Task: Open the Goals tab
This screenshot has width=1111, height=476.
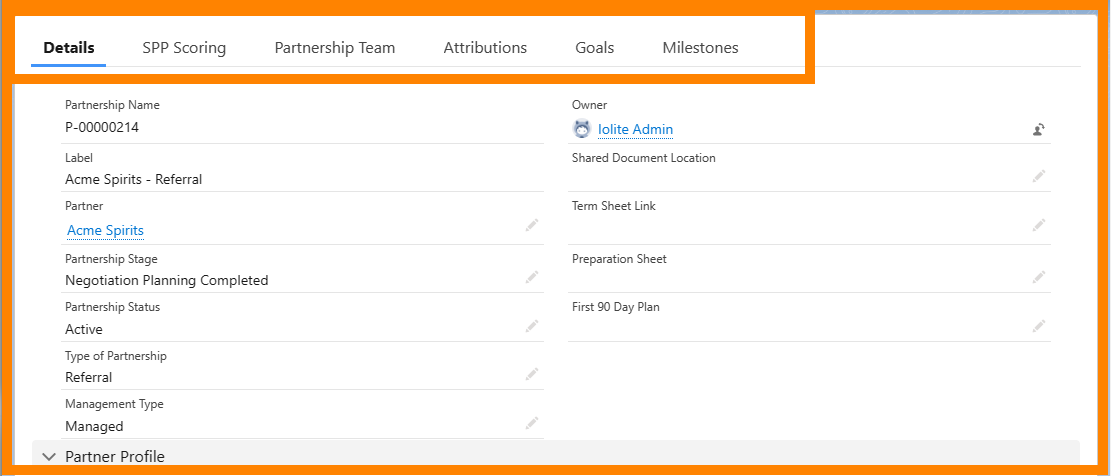Action: tap(594, 48)
